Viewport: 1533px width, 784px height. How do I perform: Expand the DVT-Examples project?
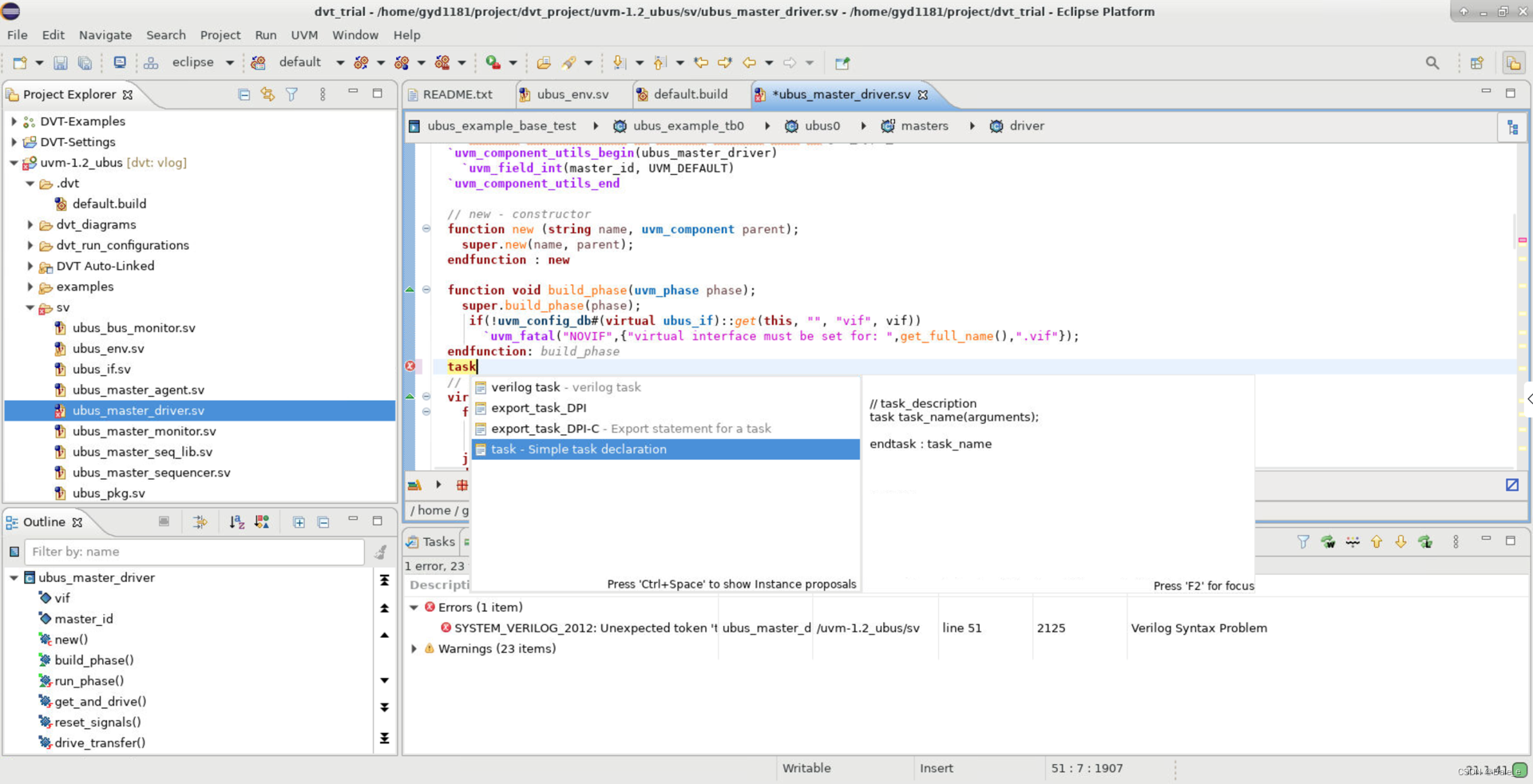click(x=14, y=121)
